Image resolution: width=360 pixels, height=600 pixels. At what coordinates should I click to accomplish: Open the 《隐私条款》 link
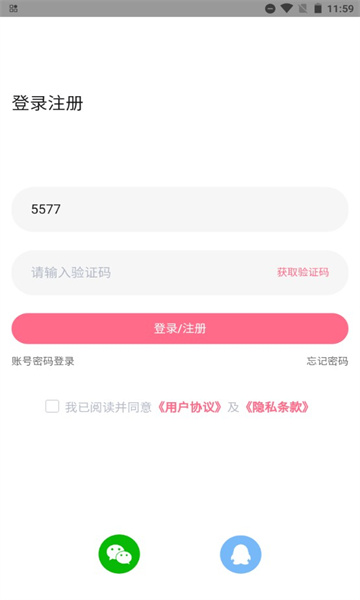pyautogui.click(x=277, y=407)
